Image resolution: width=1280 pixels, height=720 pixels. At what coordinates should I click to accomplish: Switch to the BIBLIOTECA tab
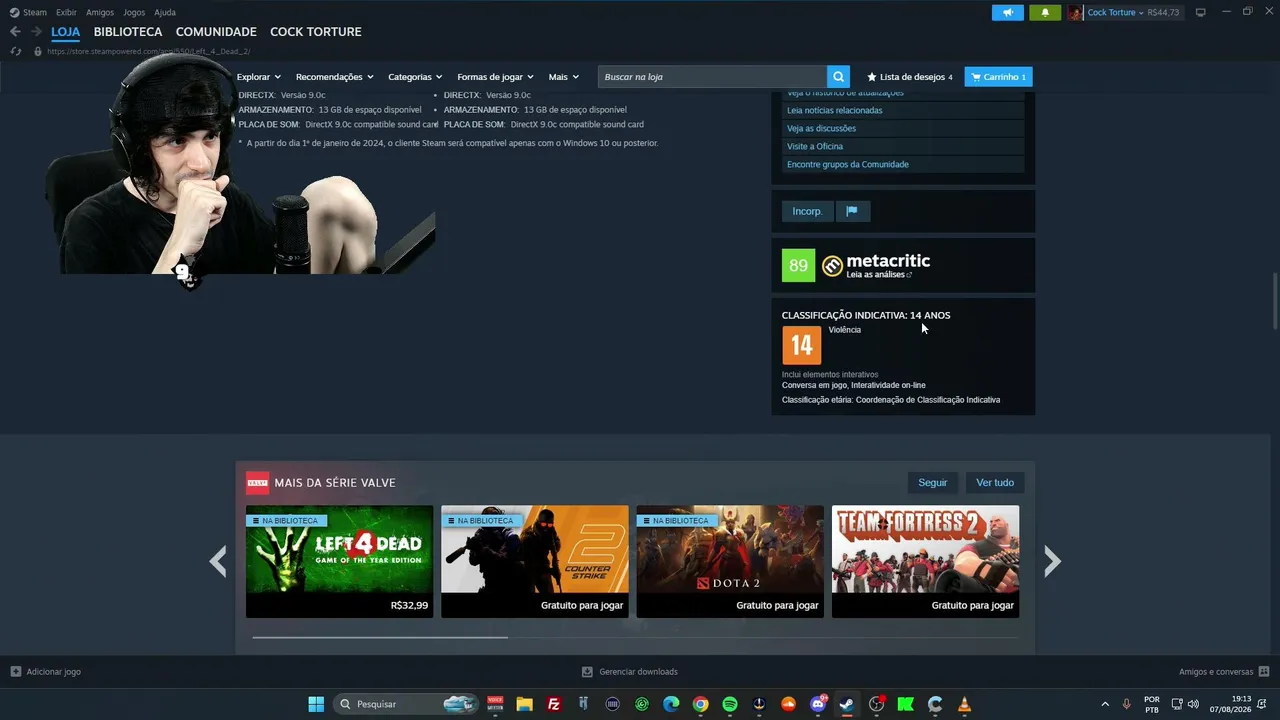click(x=128, y=32)
